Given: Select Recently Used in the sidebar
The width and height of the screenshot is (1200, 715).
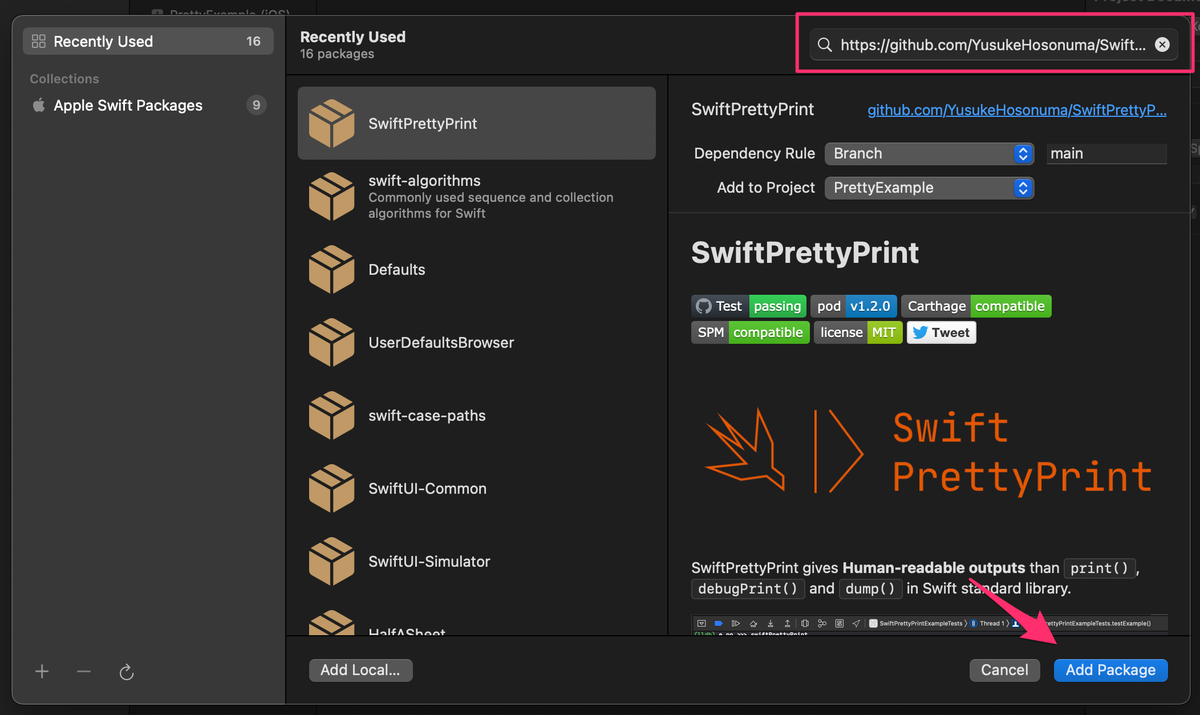Looking at the screenshot, I should point(148,41).
